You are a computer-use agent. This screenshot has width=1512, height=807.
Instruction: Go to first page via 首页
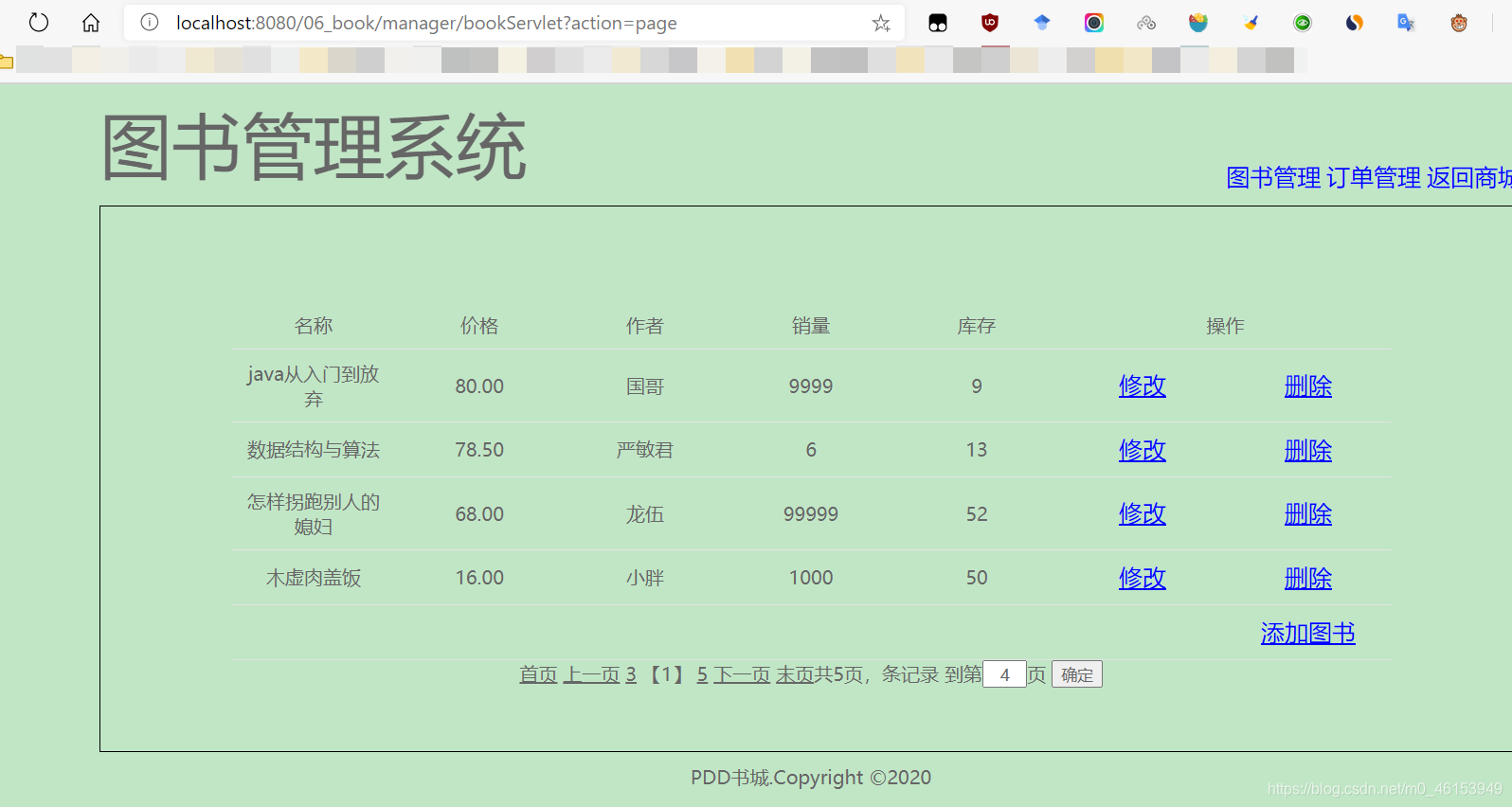coord(538,674)
